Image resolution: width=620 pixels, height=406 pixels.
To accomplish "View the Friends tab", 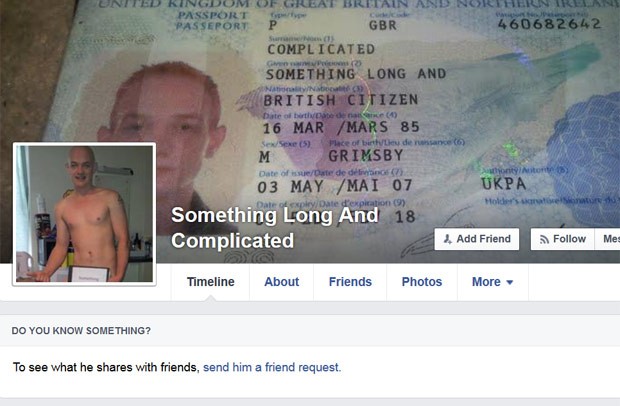I will tap(350, 282).
